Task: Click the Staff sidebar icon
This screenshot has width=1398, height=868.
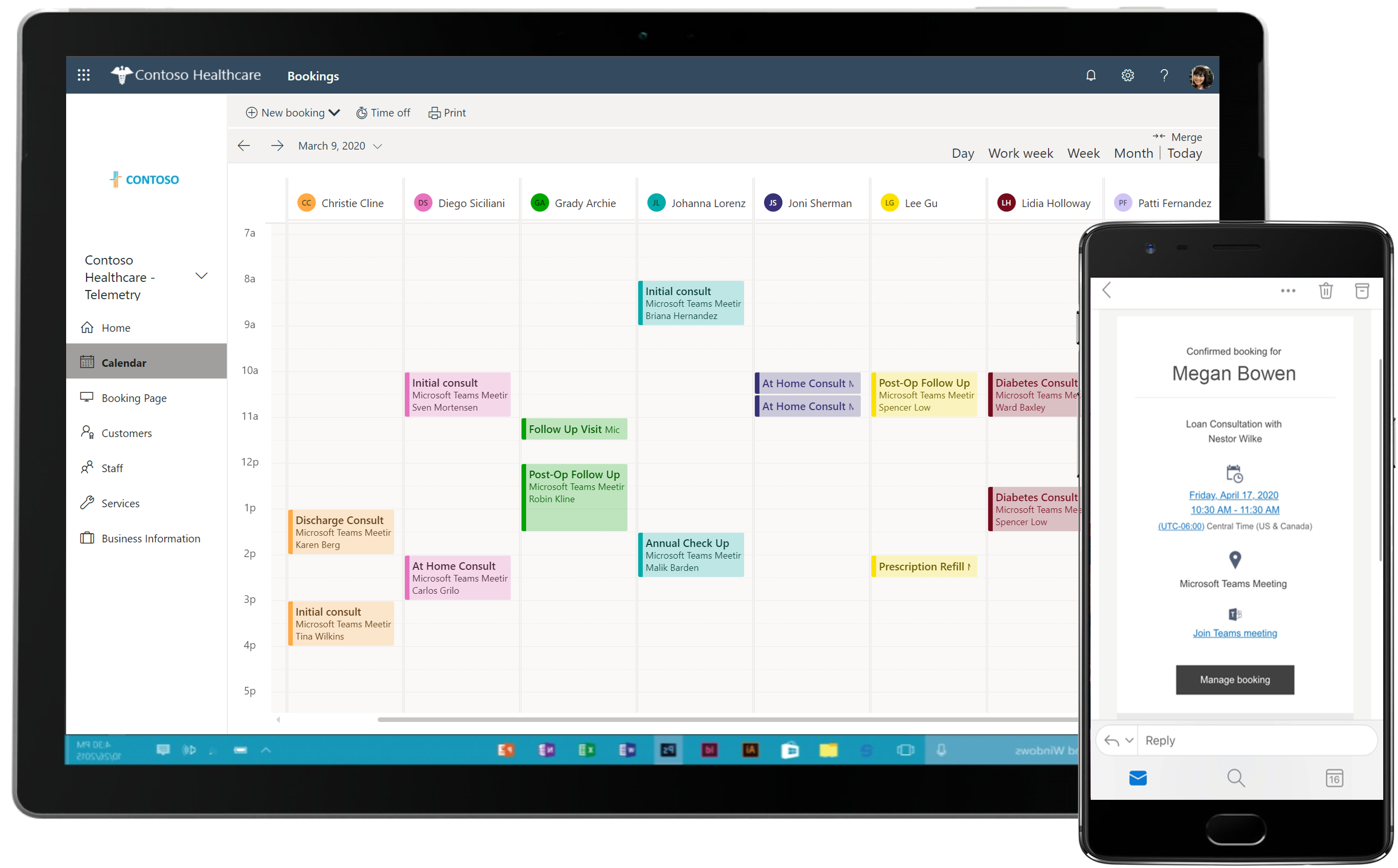Action: [x=88, y=467]
